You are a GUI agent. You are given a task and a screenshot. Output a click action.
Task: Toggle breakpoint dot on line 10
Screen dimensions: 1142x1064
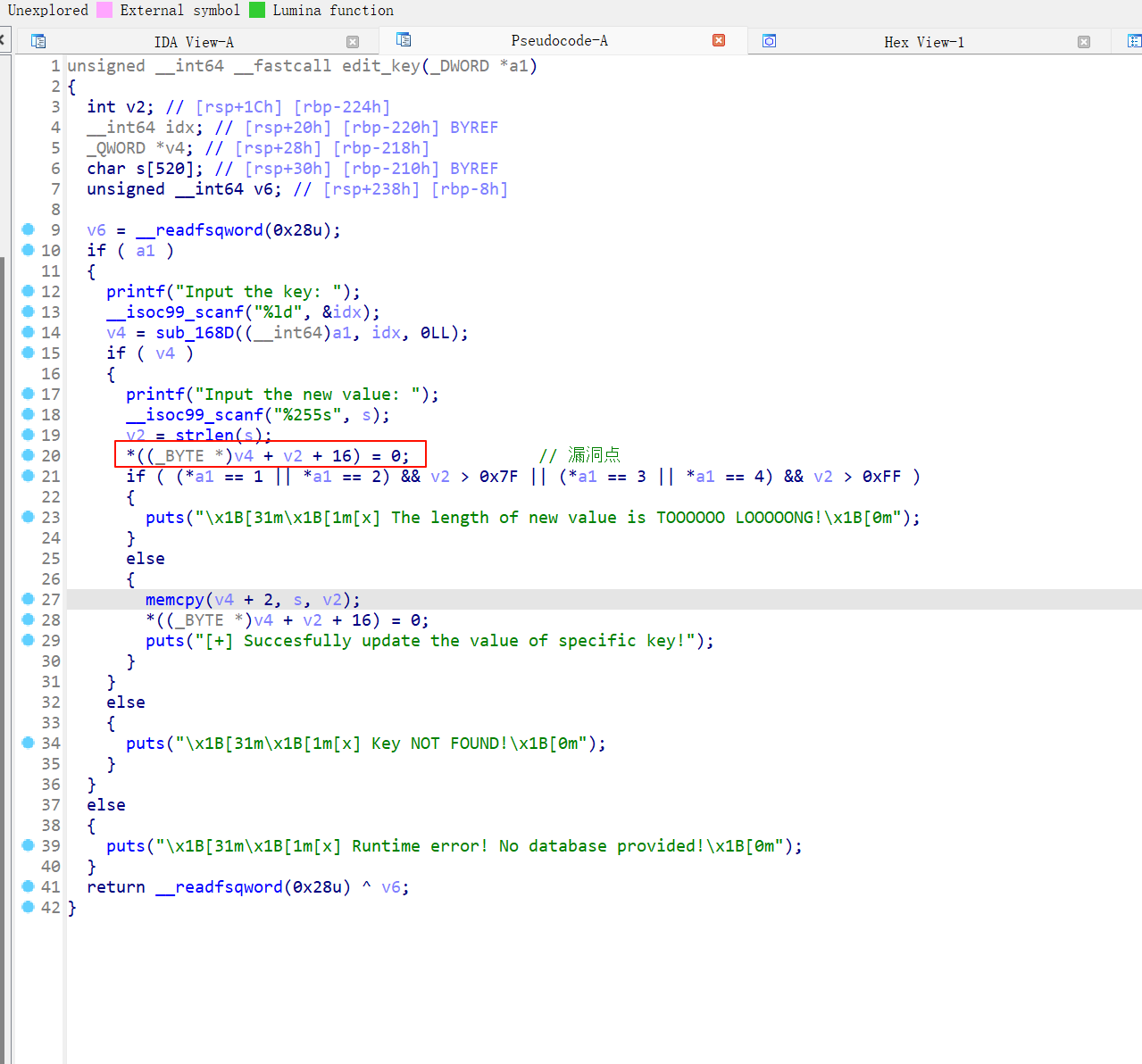point(28,250)
